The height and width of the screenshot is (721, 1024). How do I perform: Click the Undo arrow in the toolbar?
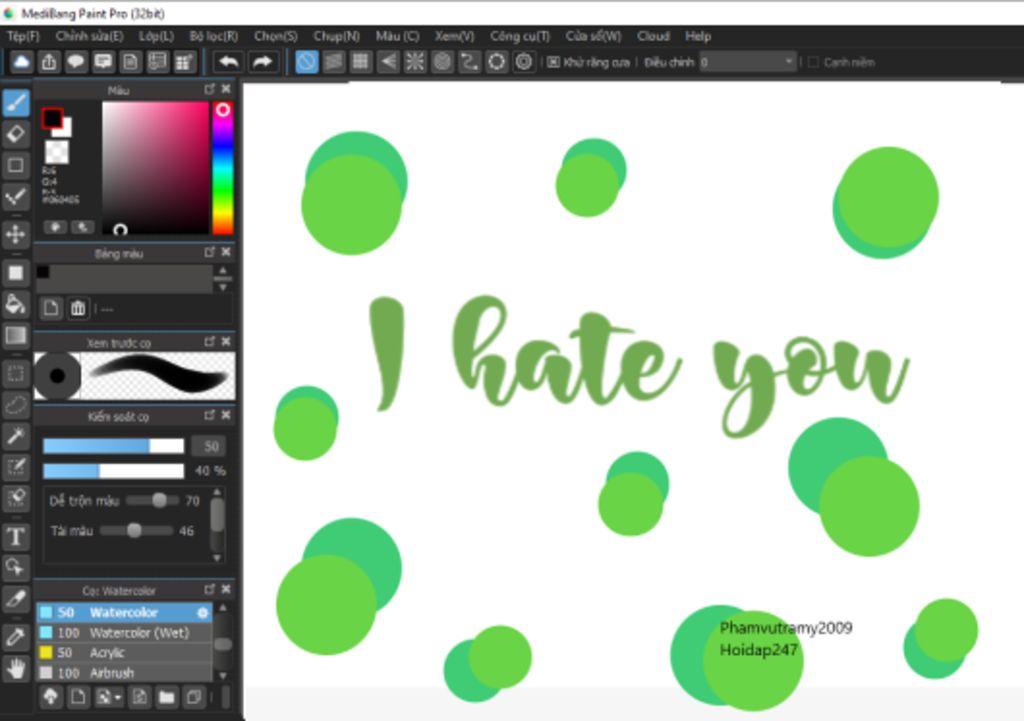tap(228, 62)
